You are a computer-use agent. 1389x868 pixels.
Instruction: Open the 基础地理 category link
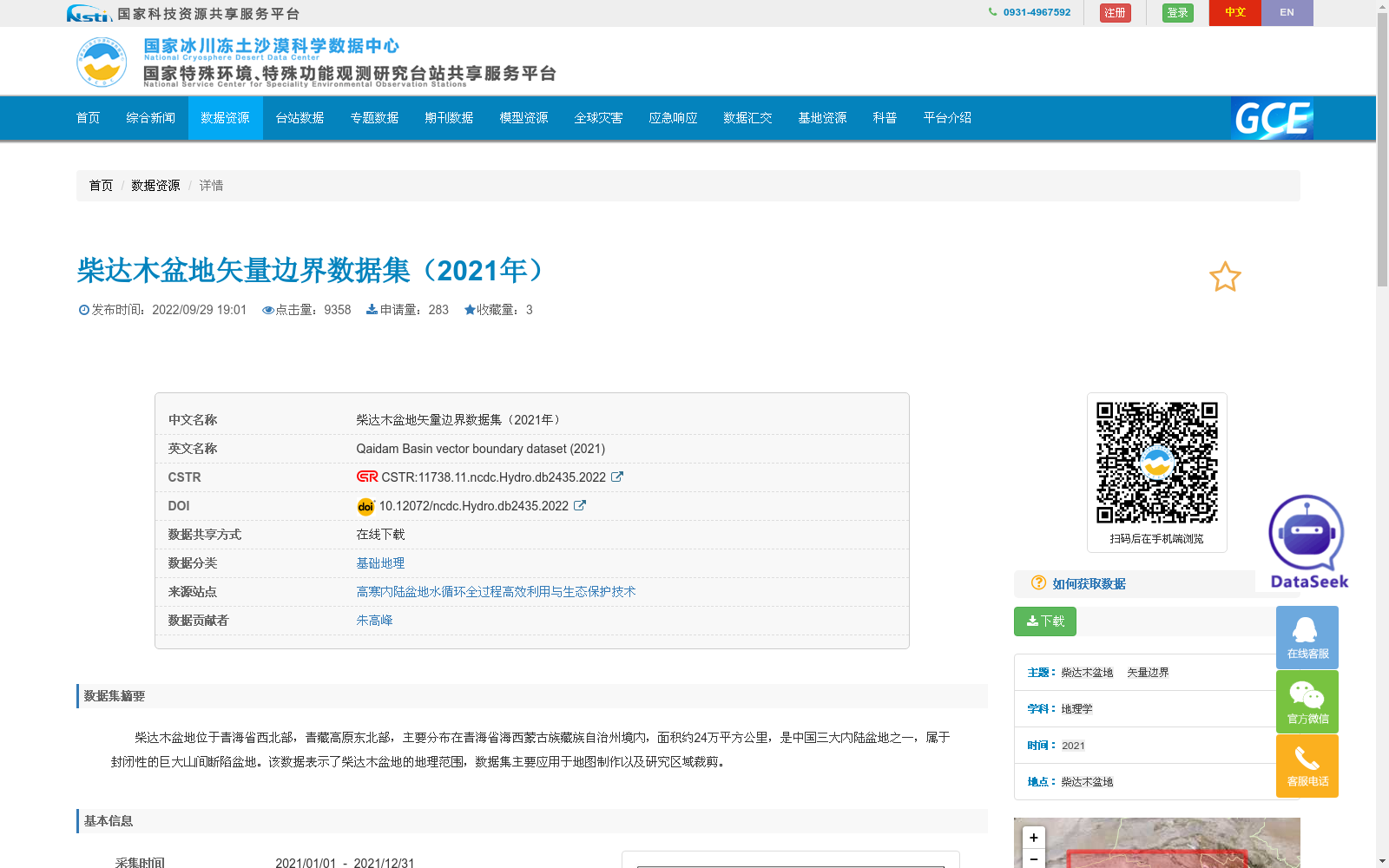[379, 562]
